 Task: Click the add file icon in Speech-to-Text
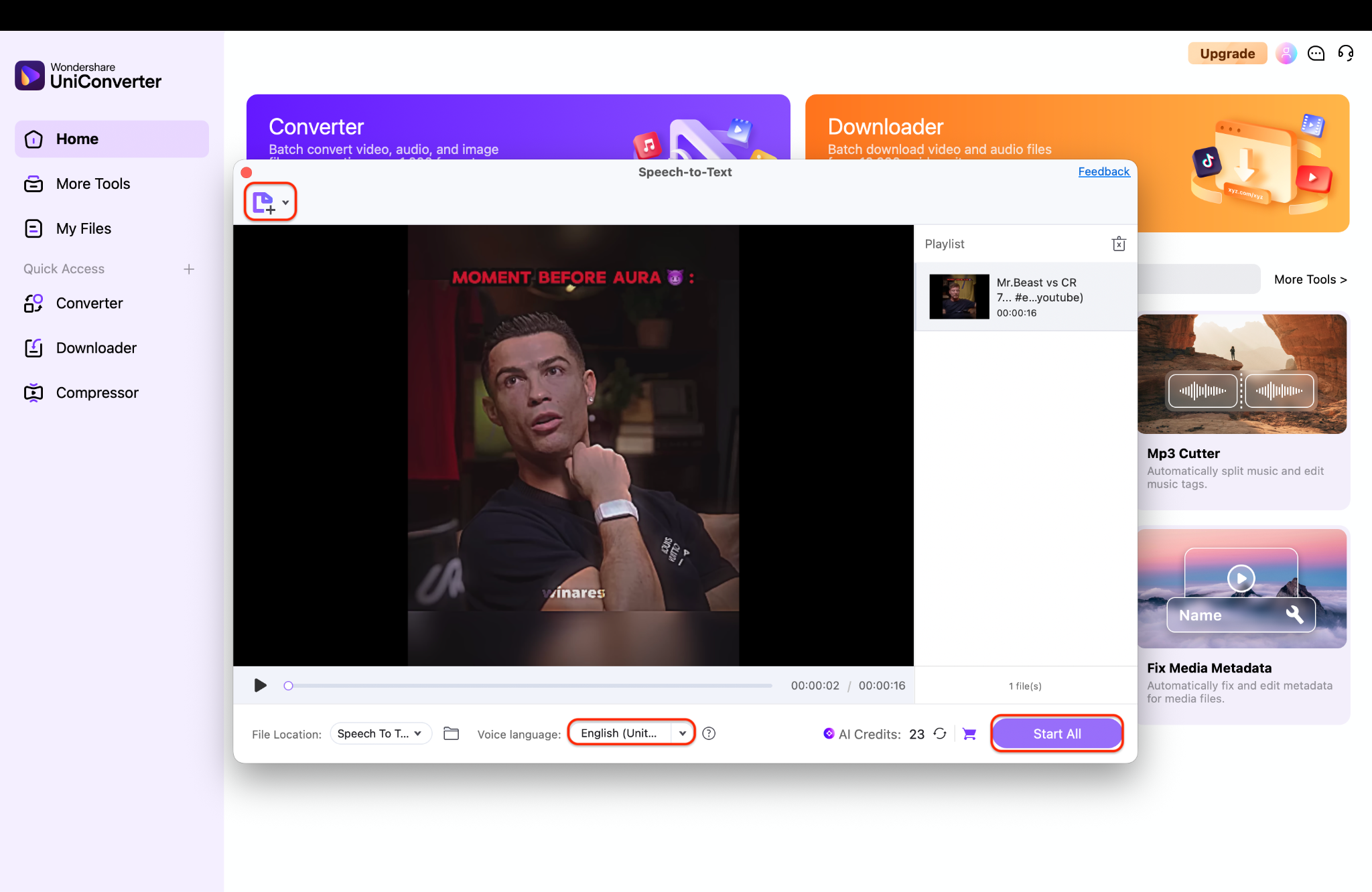point(263,202)
